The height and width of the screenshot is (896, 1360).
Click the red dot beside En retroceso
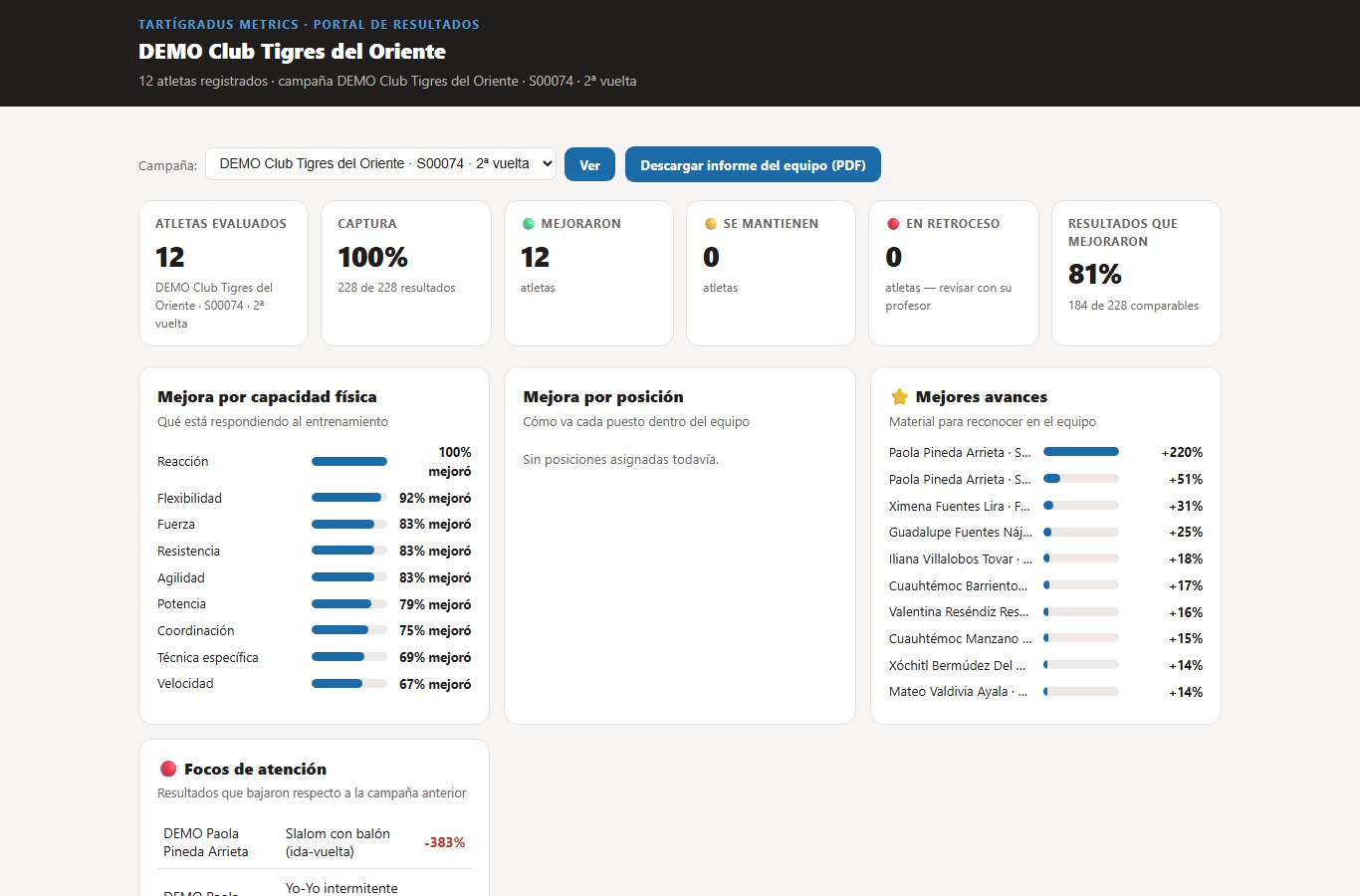[893, 224]
